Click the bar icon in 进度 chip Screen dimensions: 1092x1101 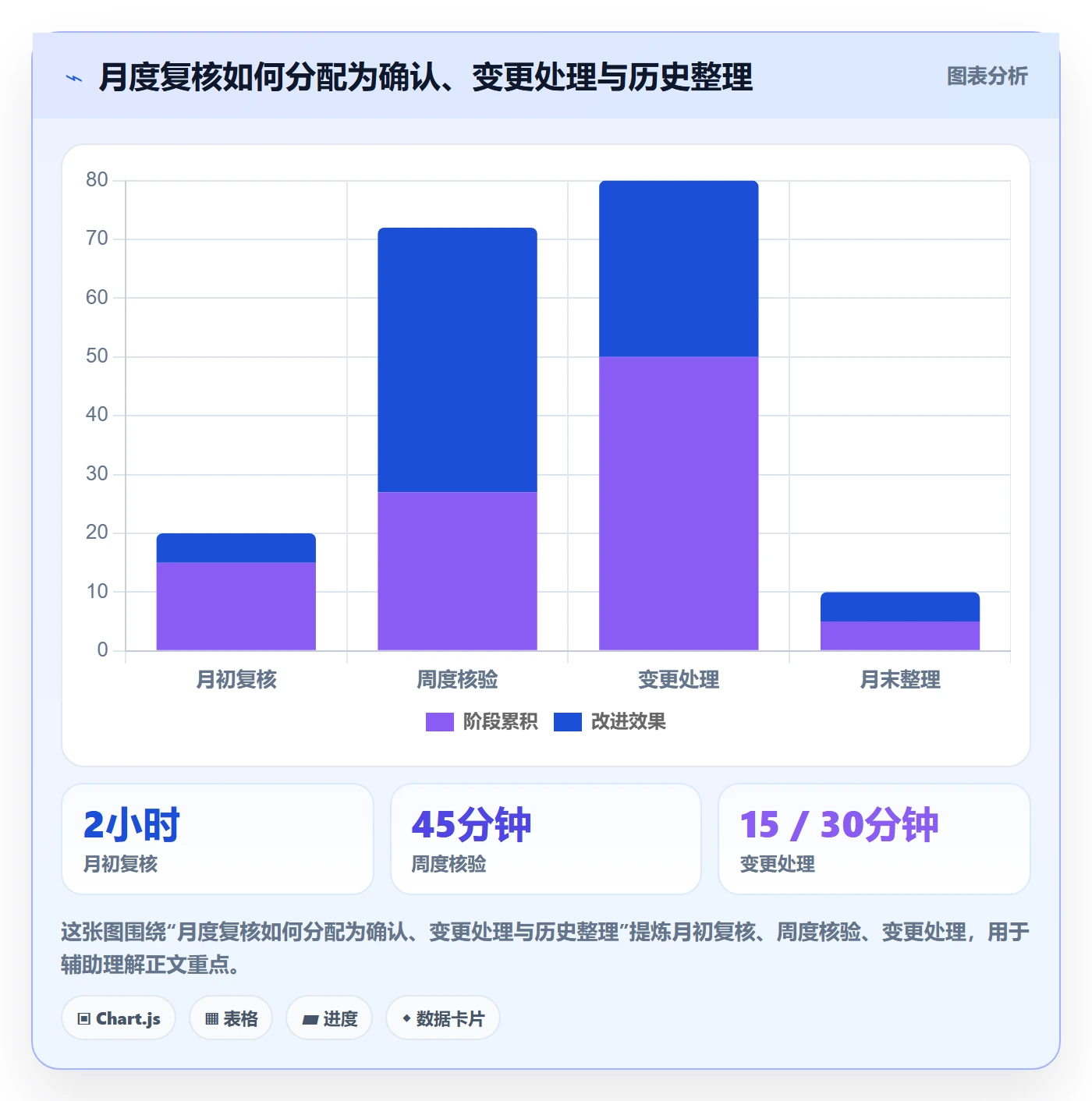coord(310,1019)
